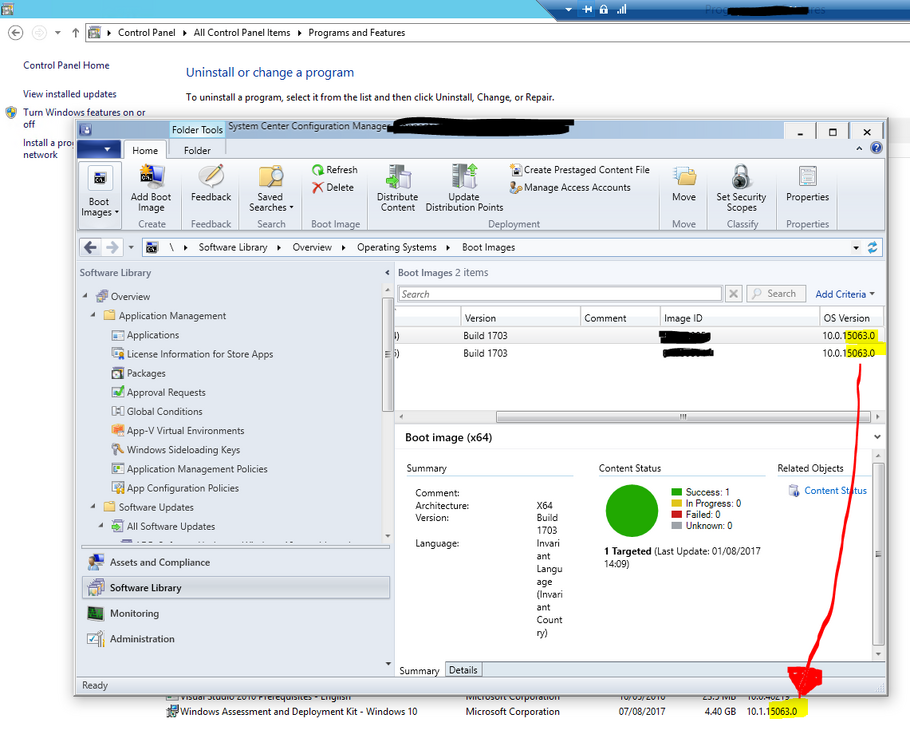Open the Properties ribbon icon
910x750 pixels.
coord(807,176)
